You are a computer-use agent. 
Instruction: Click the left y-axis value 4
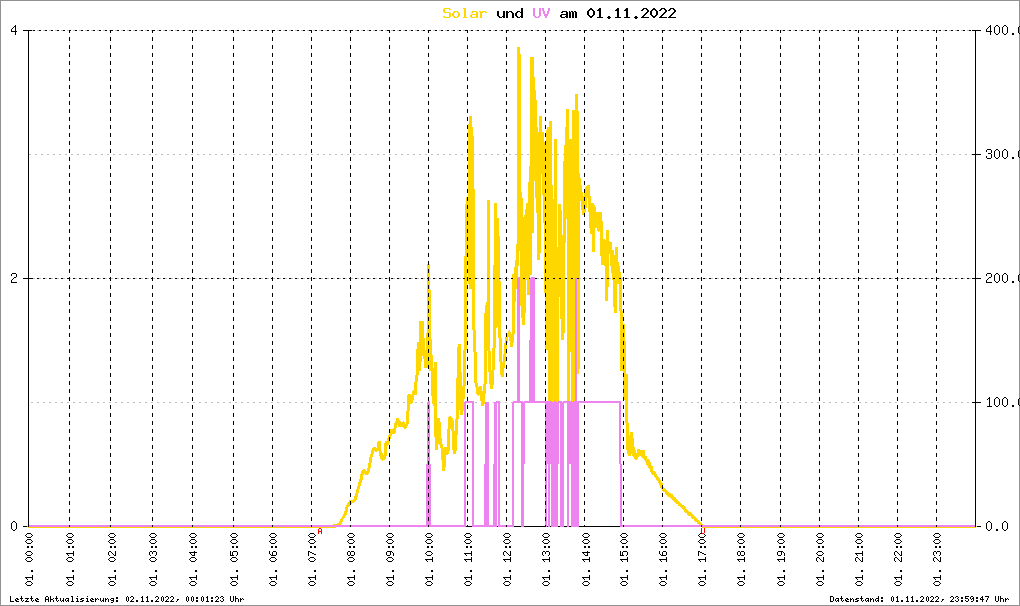pyautogui.click(x=14, y=30)
